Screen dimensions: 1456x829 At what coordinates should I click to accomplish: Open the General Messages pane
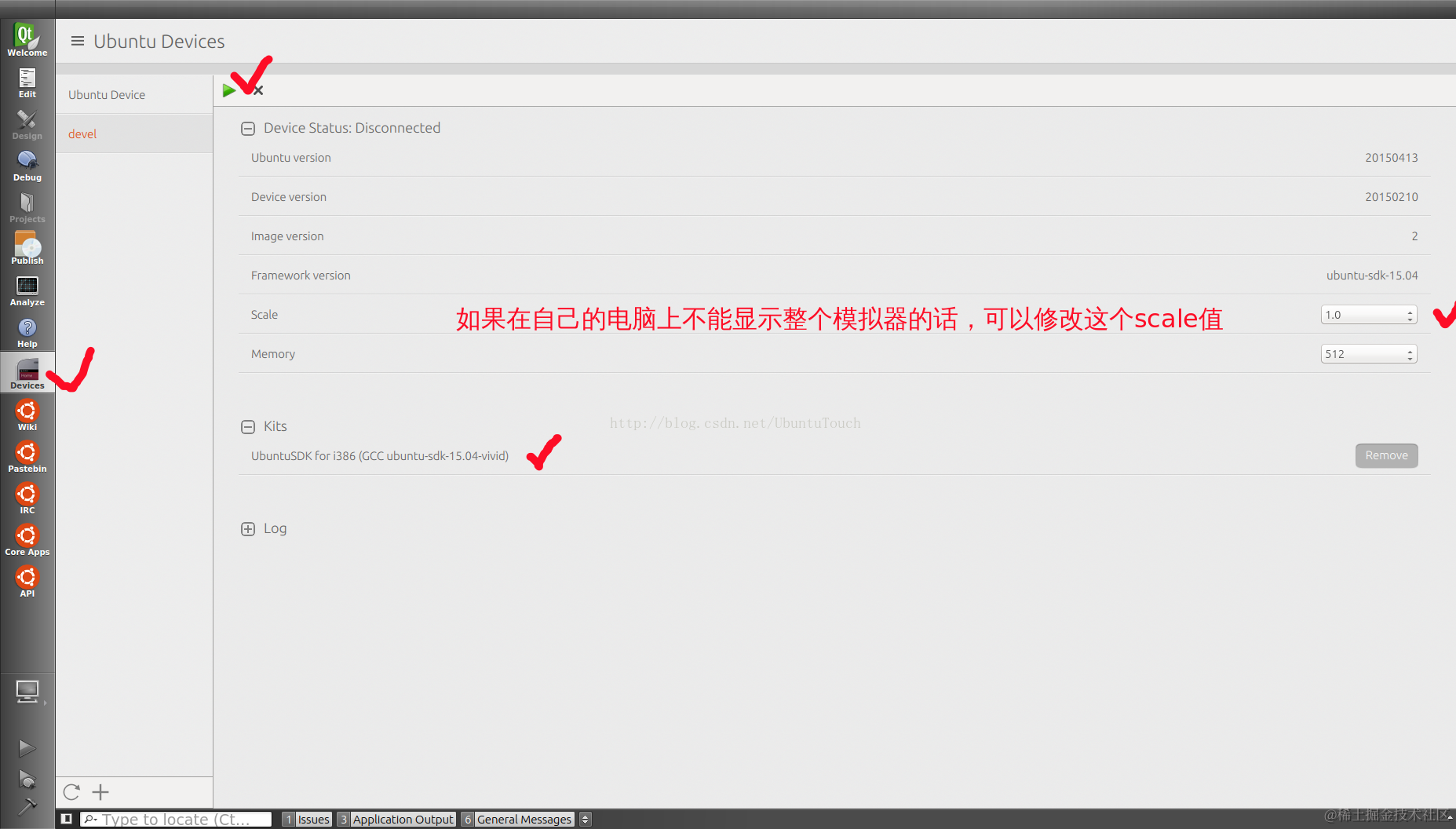[x=518, y=819]
